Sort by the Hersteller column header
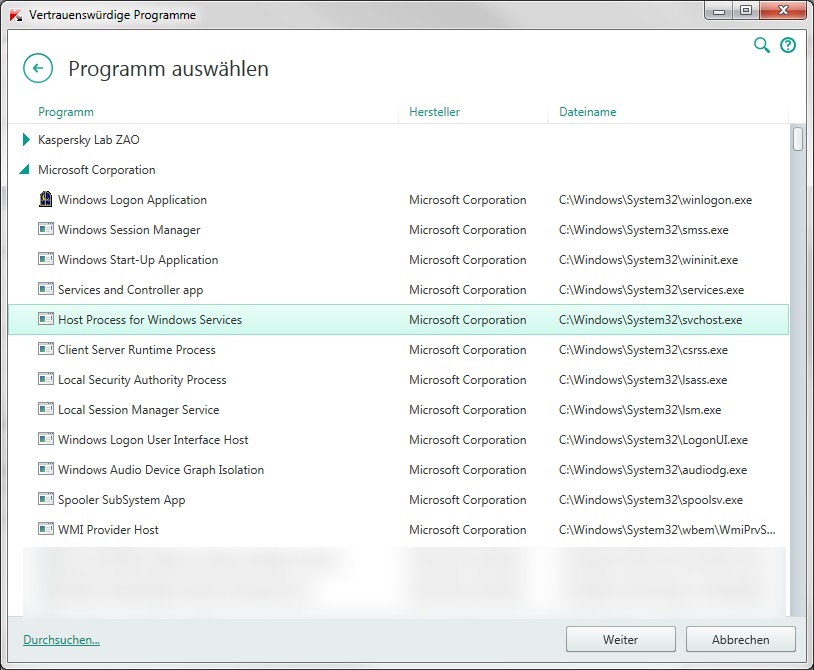814x670 pixels. point(435,112)
